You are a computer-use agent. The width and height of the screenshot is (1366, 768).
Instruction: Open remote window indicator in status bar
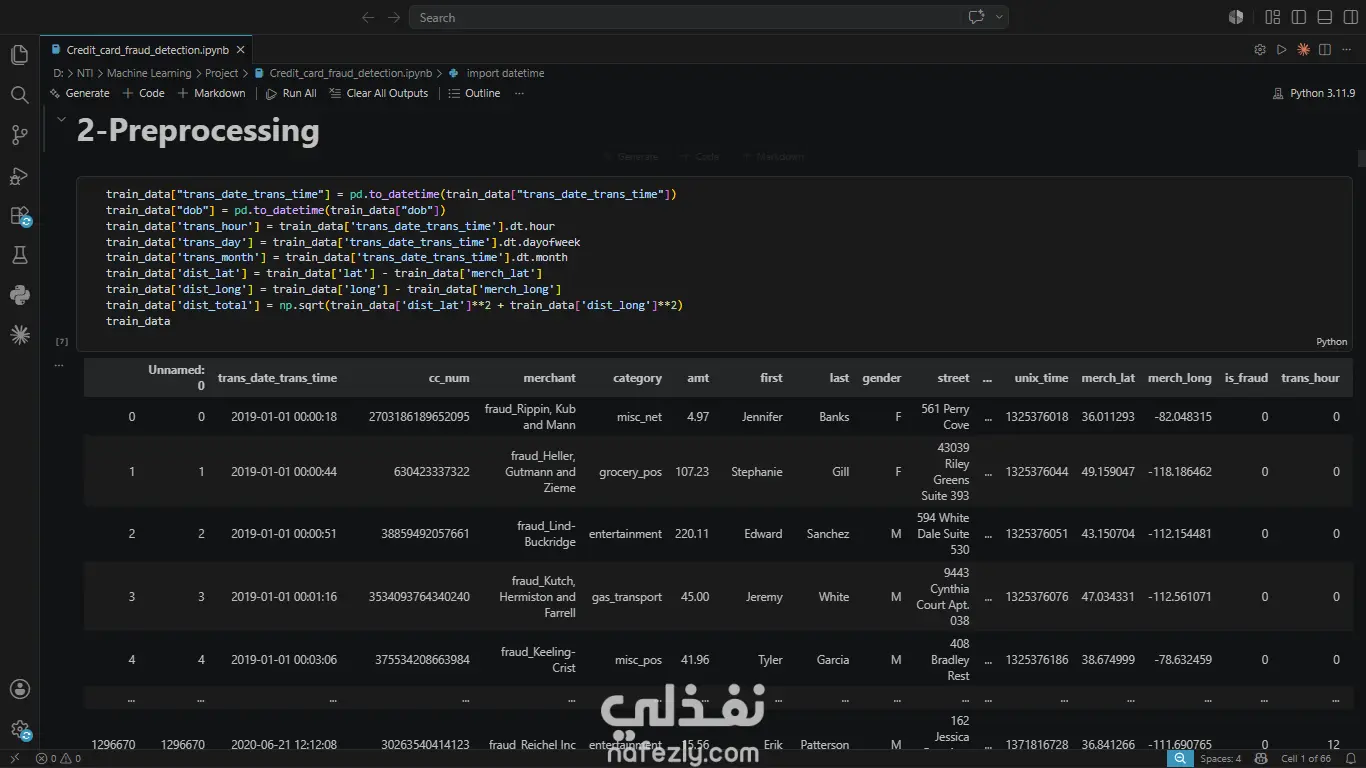pyautogui.click(x=14, y=758)
